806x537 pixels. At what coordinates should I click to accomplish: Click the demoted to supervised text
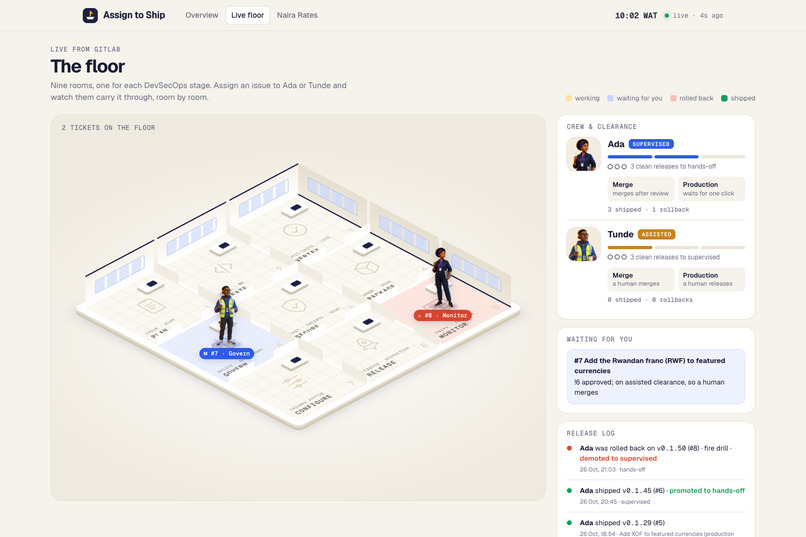point(618,458)
